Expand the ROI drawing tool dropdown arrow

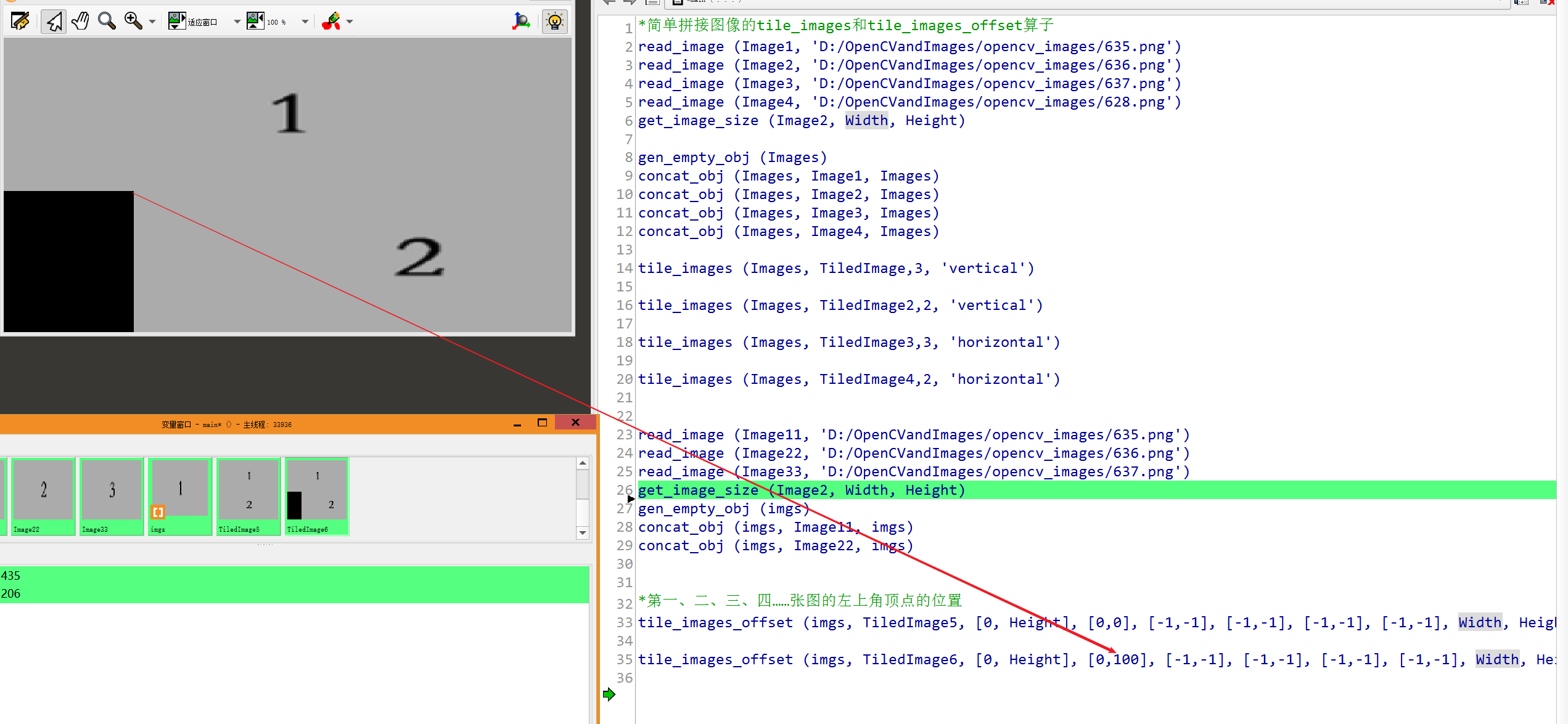(x=350, y=22)
